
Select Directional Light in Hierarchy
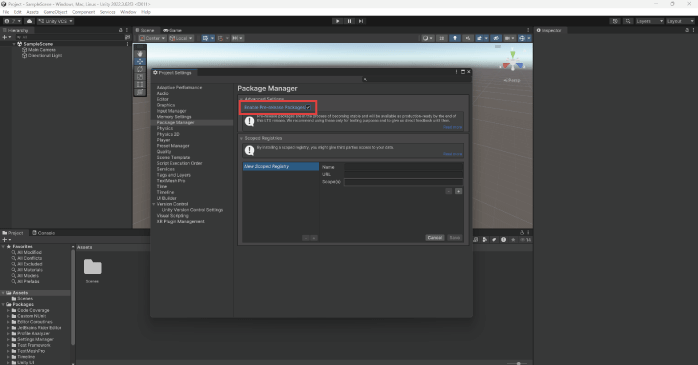point(45,56)
